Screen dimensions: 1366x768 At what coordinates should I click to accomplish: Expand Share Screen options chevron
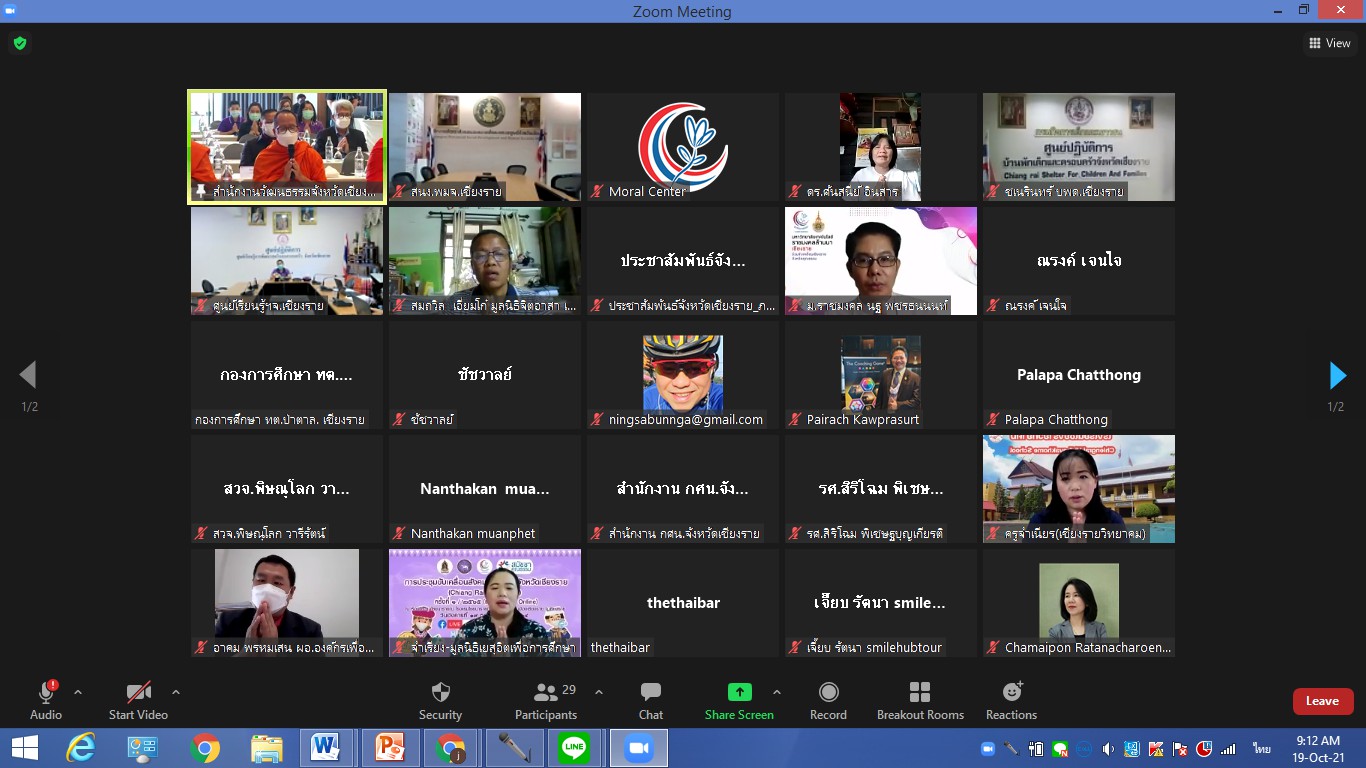(x=777, y=692)
